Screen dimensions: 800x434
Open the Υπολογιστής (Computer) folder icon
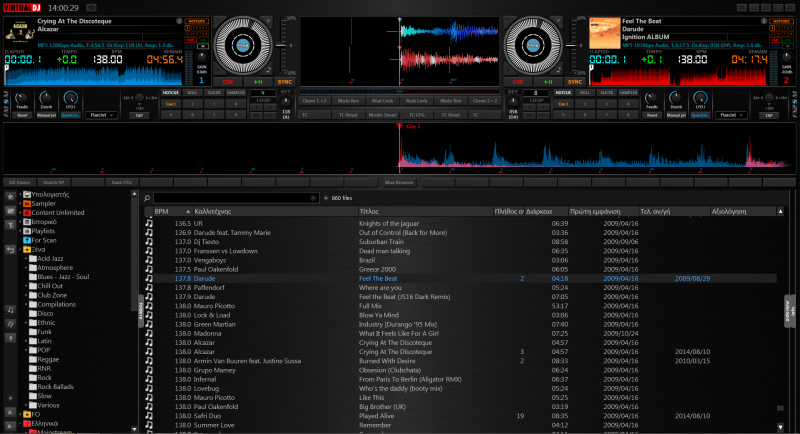tap(27, 194)
